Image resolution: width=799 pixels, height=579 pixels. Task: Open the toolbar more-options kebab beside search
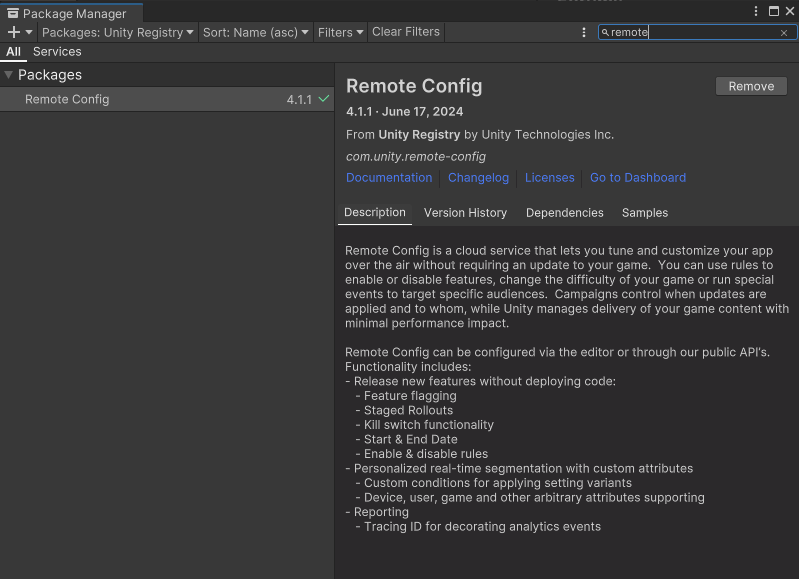pos(583,32)
